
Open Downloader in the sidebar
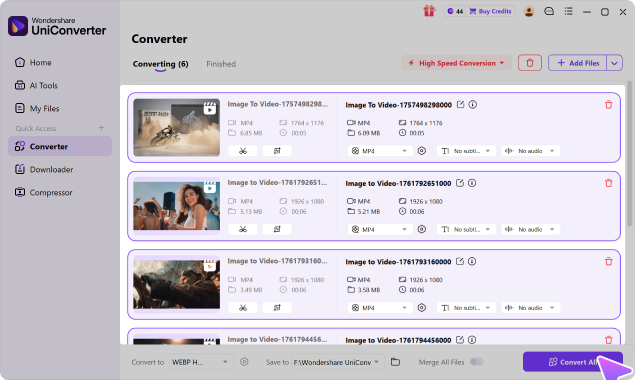pyautogui.click(x=60, y=169)
